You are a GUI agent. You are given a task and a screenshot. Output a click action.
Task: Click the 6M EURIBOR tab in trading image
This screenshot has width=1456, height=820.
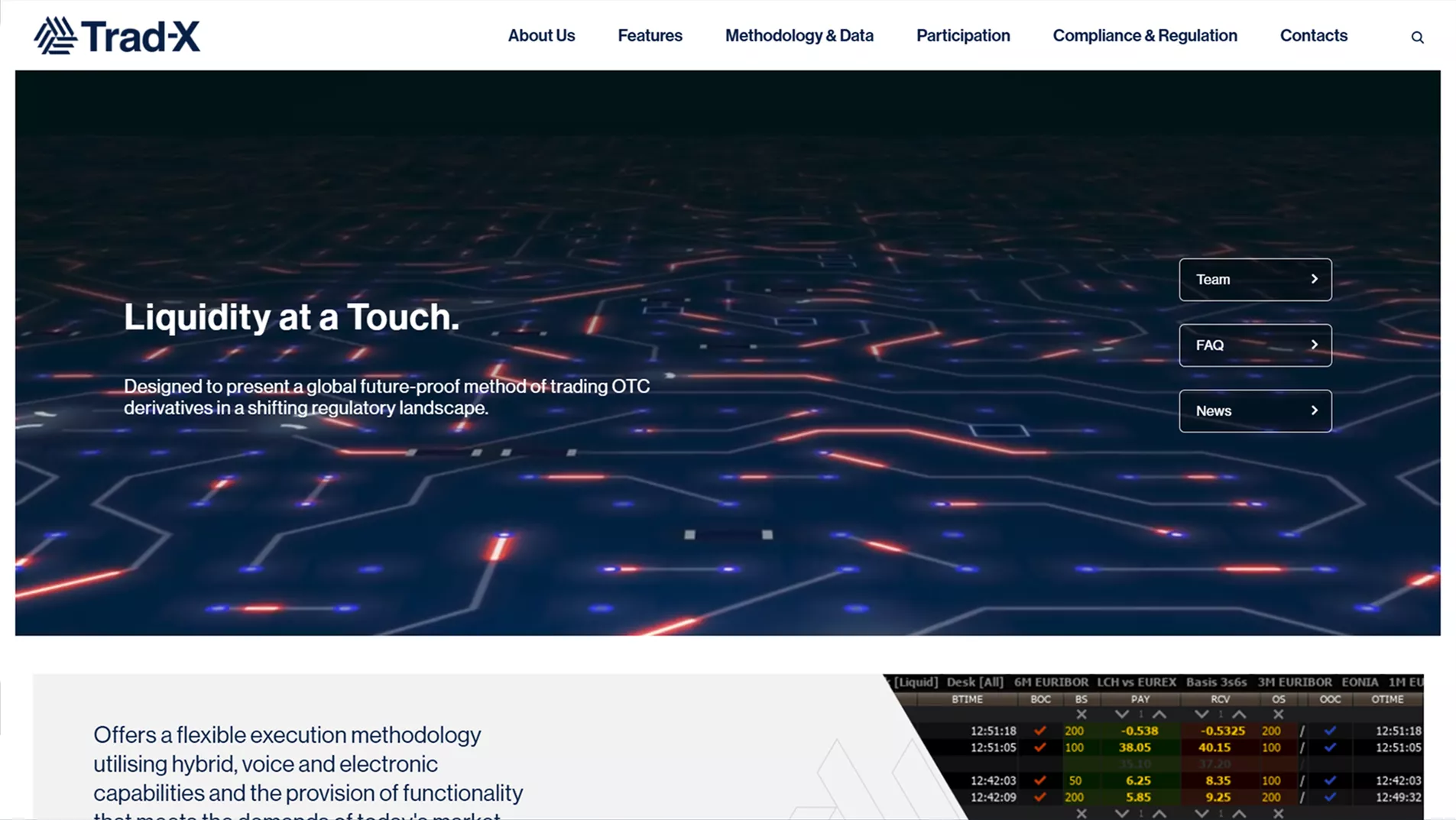[1051, 682]
